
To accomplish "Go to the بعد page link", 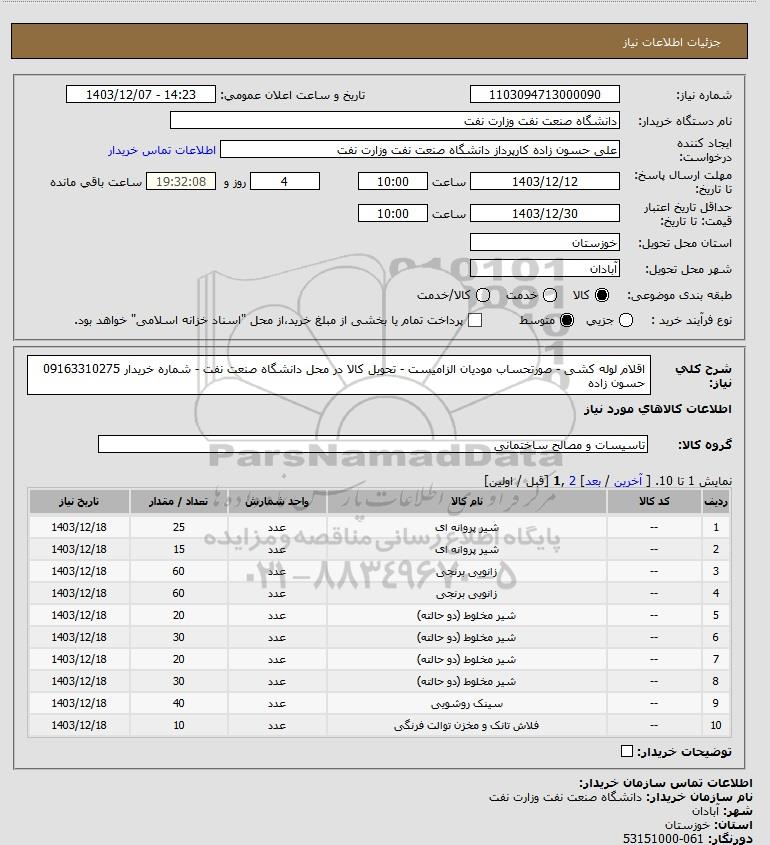I will click(x=593, y=481).
